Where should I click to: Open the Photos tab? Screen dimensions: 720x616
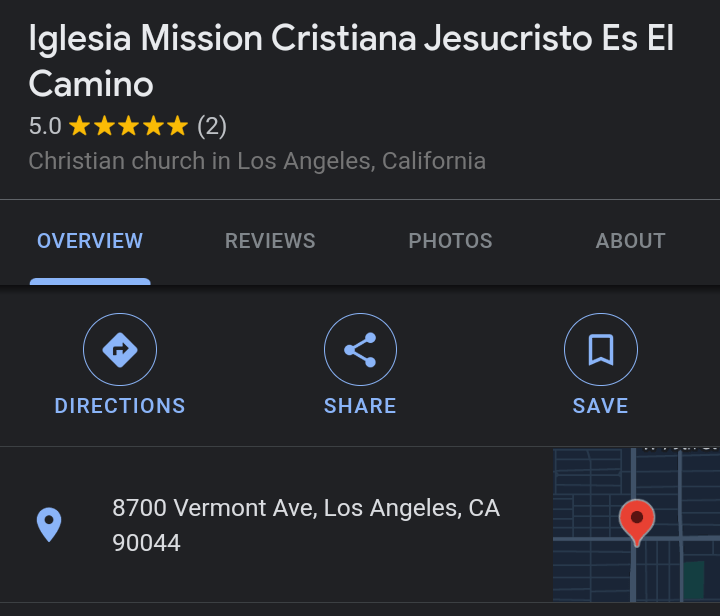(450, 241)
